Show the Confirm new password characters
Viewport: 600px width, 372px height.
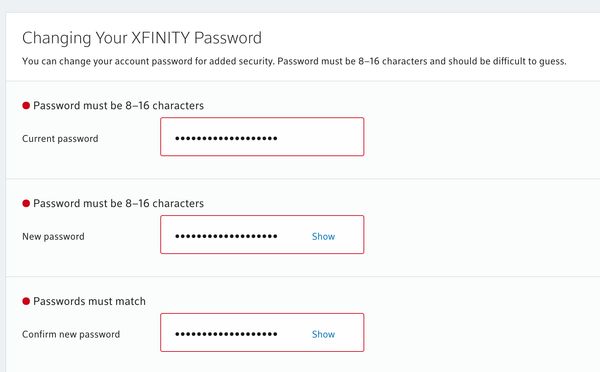[x=323, y=334]
